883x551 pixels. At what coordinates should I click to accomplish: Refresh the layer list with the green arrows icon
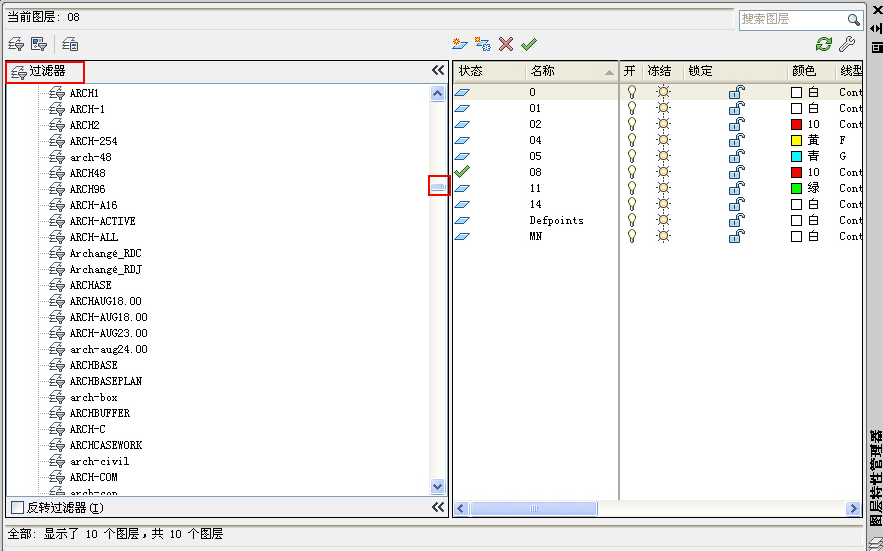tap(823, 44)
